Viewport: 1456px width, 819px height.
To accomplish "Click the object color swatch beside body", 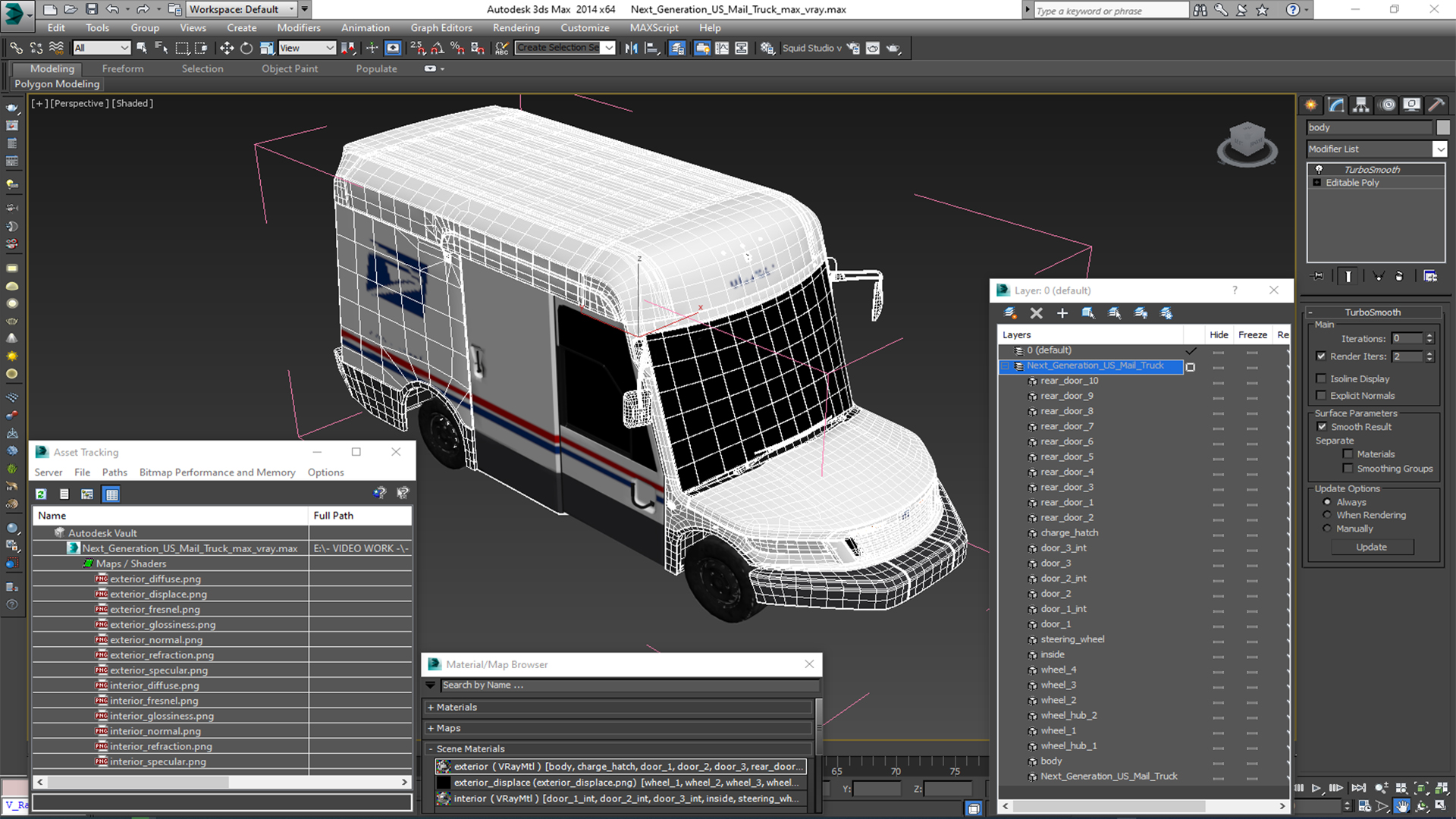I will pos(1442,127).
